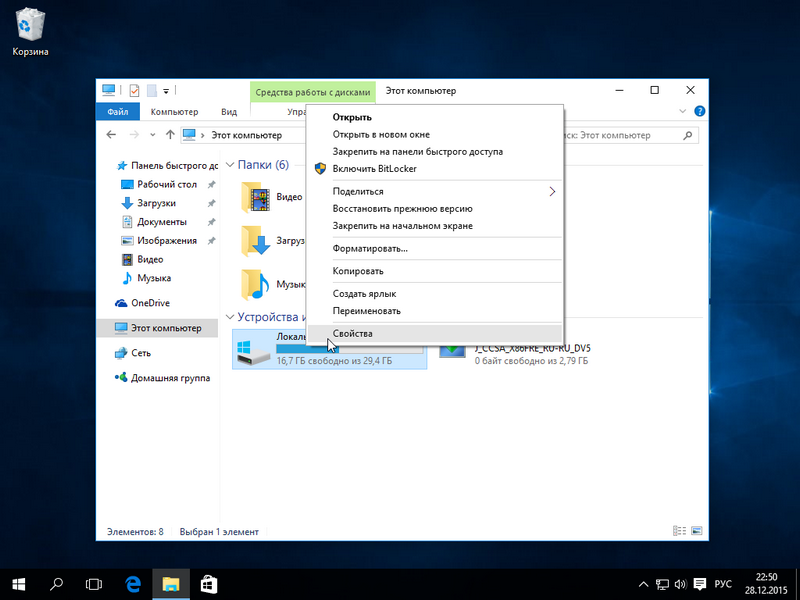Screen dimensions: 800x600
Task: Click Включить BitLocker menu entry
Action: point(374,169)
